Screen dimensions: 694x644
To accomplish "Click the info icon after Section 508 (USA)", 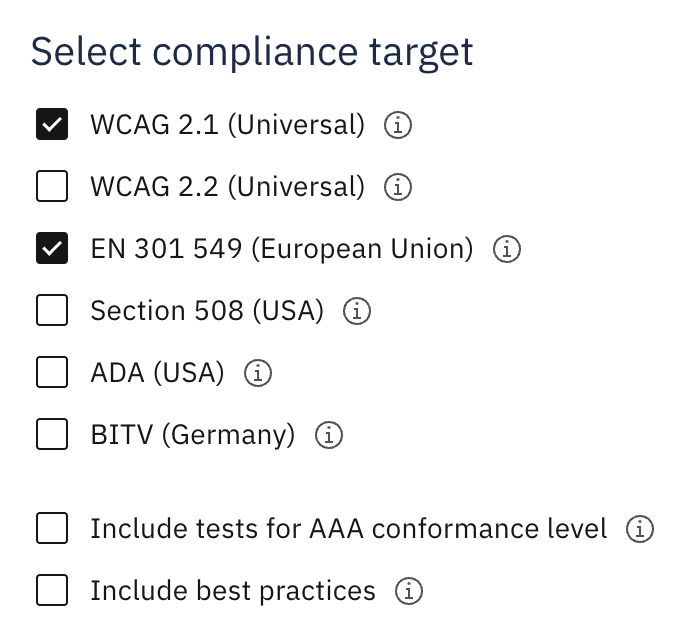I will (x=357, y=311).
